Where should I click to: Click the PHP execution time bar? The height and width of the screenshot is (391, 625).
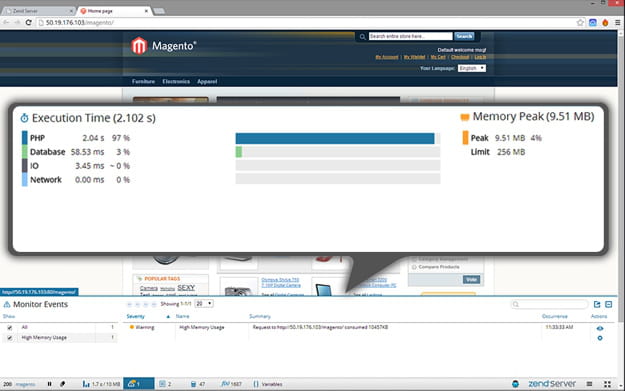tap(335, 138)
